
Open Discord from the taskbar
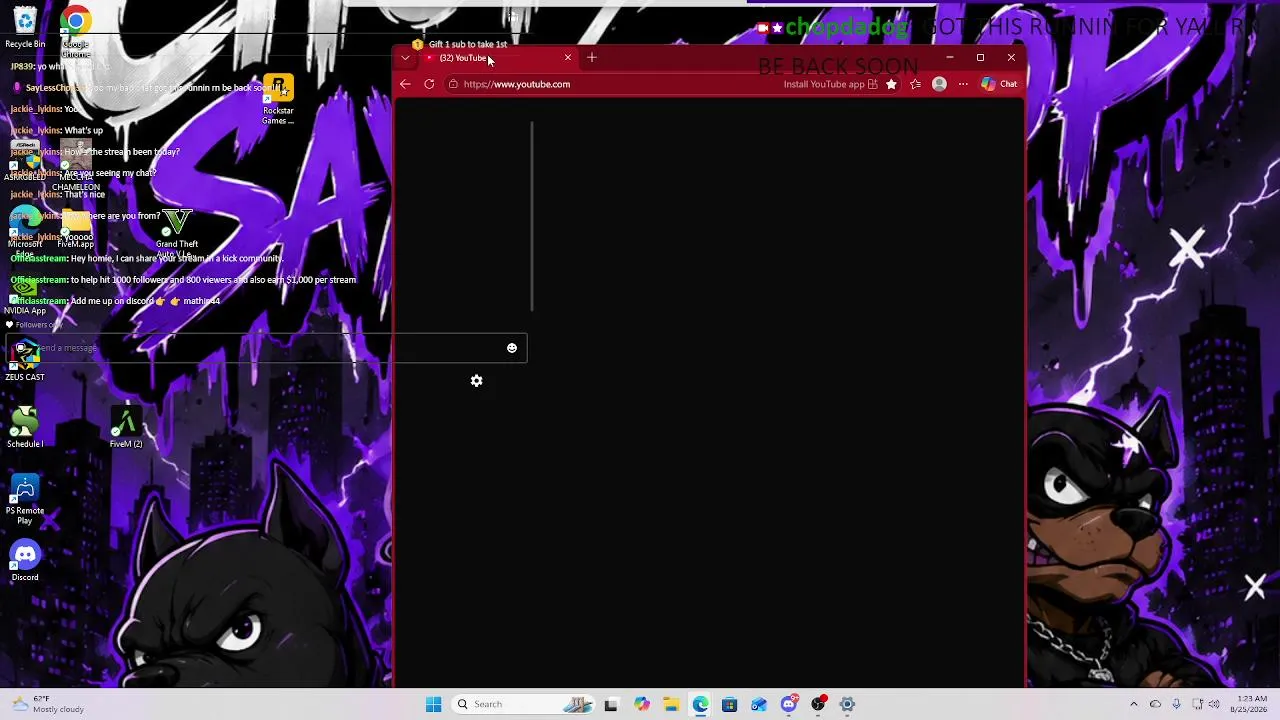tap(789, 704)
